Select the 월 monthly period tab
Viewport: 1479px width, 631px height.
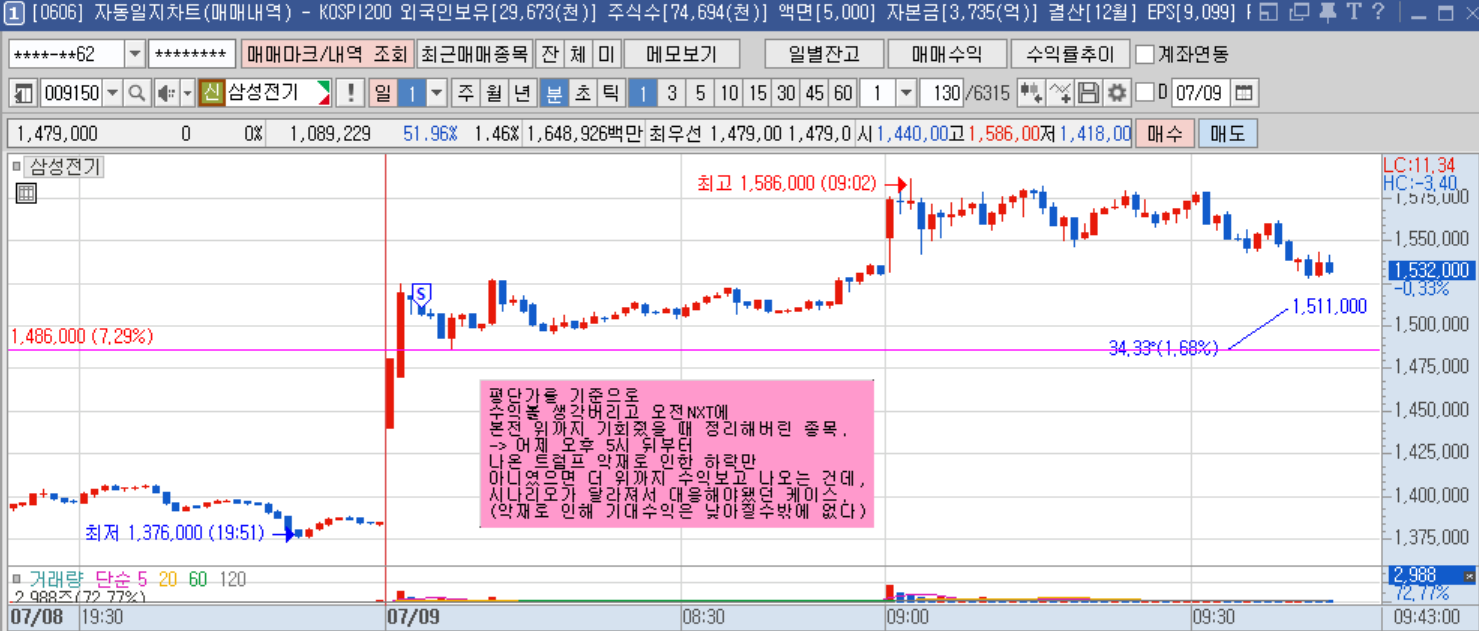(494, 93)
